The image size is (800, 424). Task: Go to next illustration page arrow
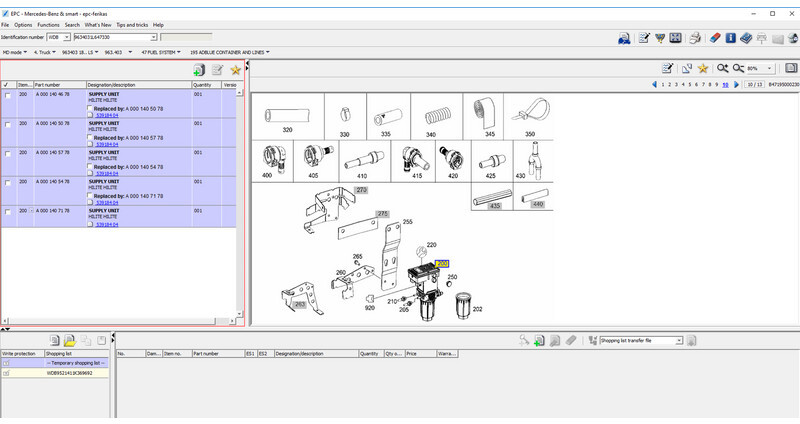(737, 85)
